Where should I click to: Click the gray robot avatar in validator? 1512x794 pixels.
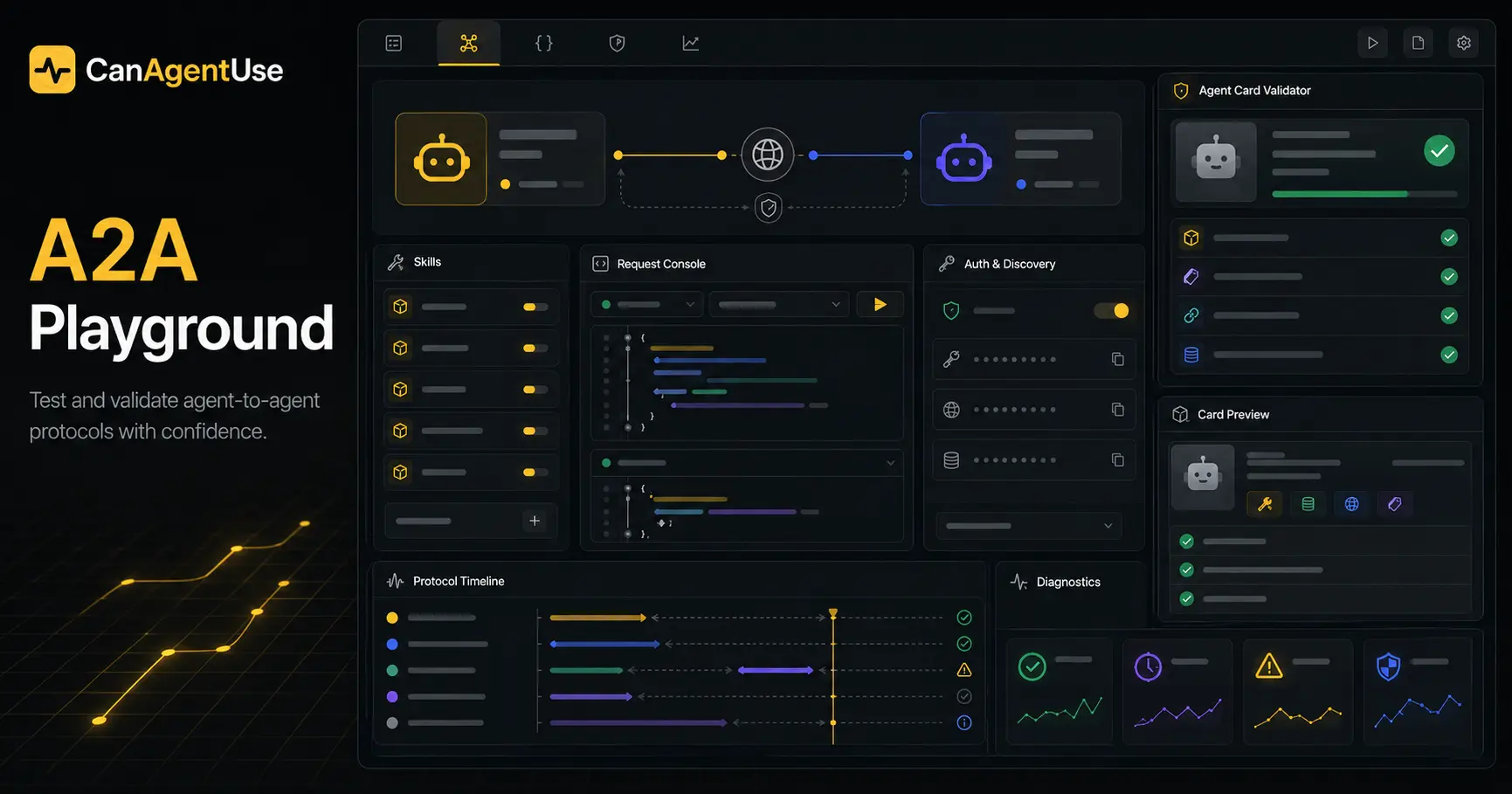tap(1216, 162)
